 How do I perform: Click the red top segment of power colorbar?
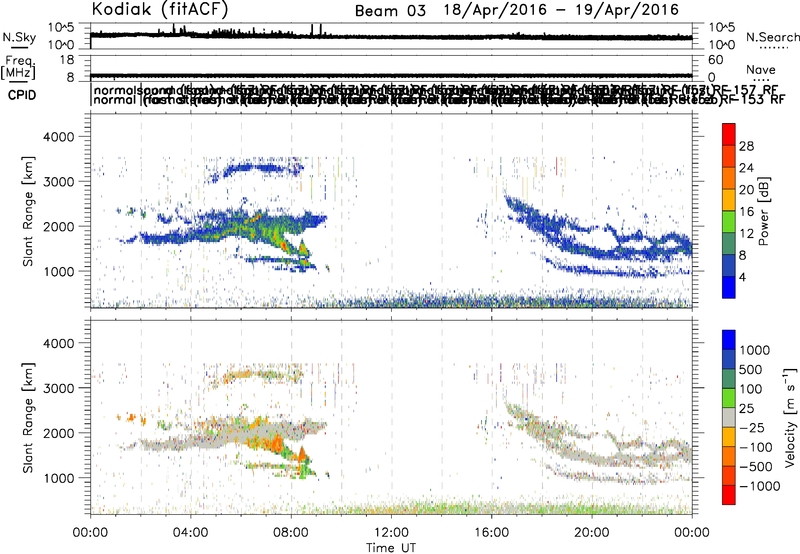pyautogui.click(x=729, y=134)
